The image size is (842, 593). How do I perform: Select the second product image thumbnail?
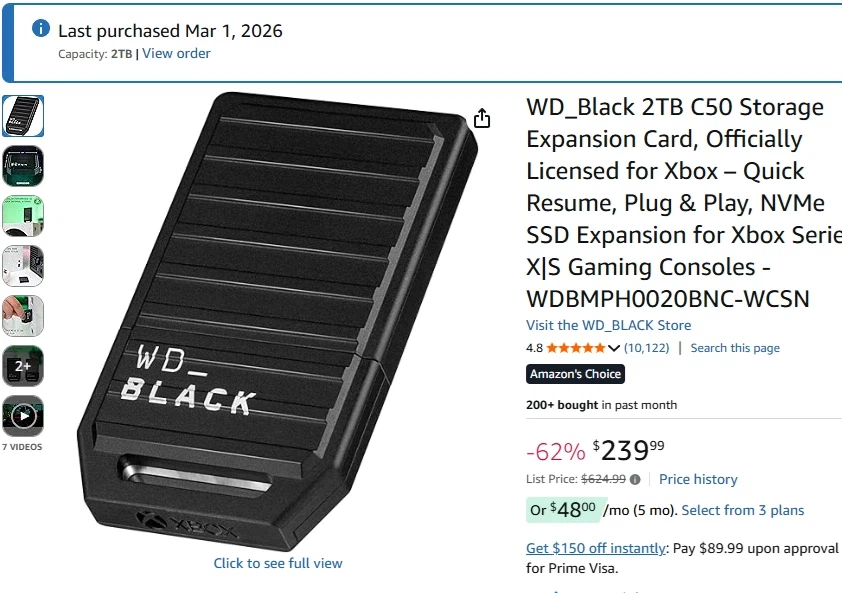(x=23, y=166)
